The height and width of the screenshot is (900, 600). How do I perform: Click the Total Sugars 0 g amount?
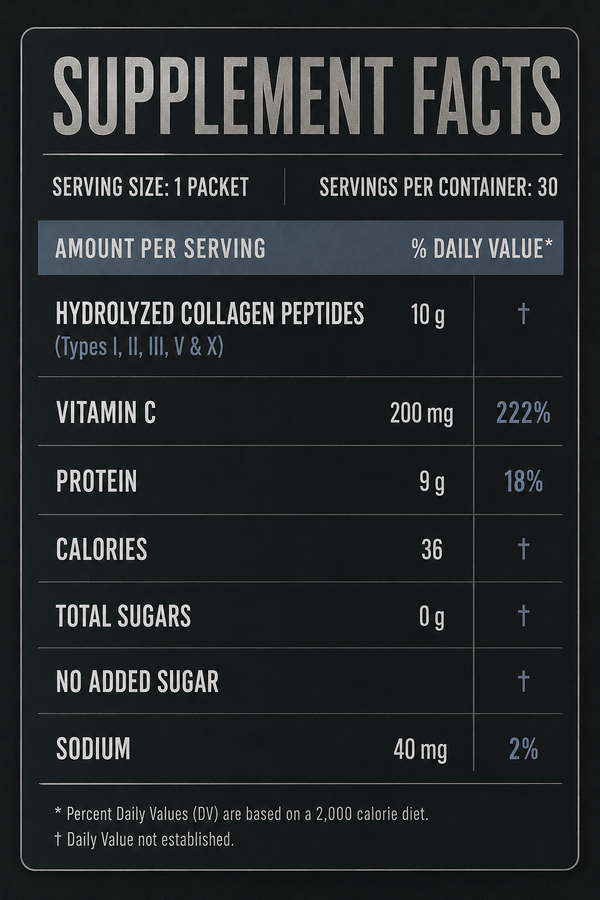(432, 617)
